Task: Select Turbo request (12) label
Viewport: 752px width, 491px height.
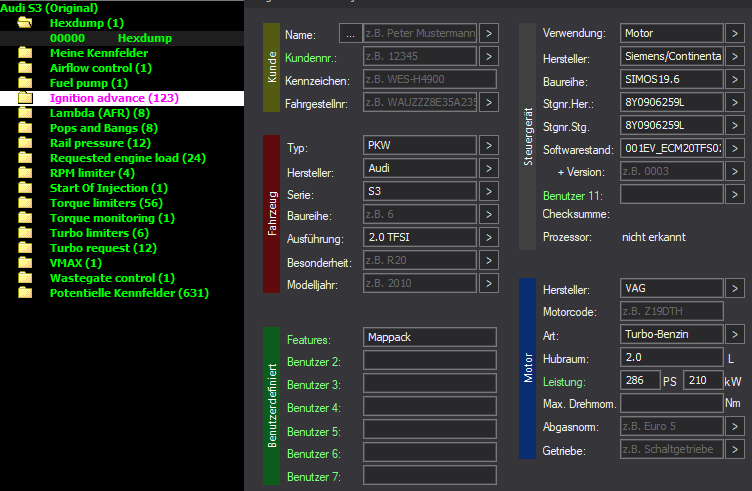Action: [103, 248]
